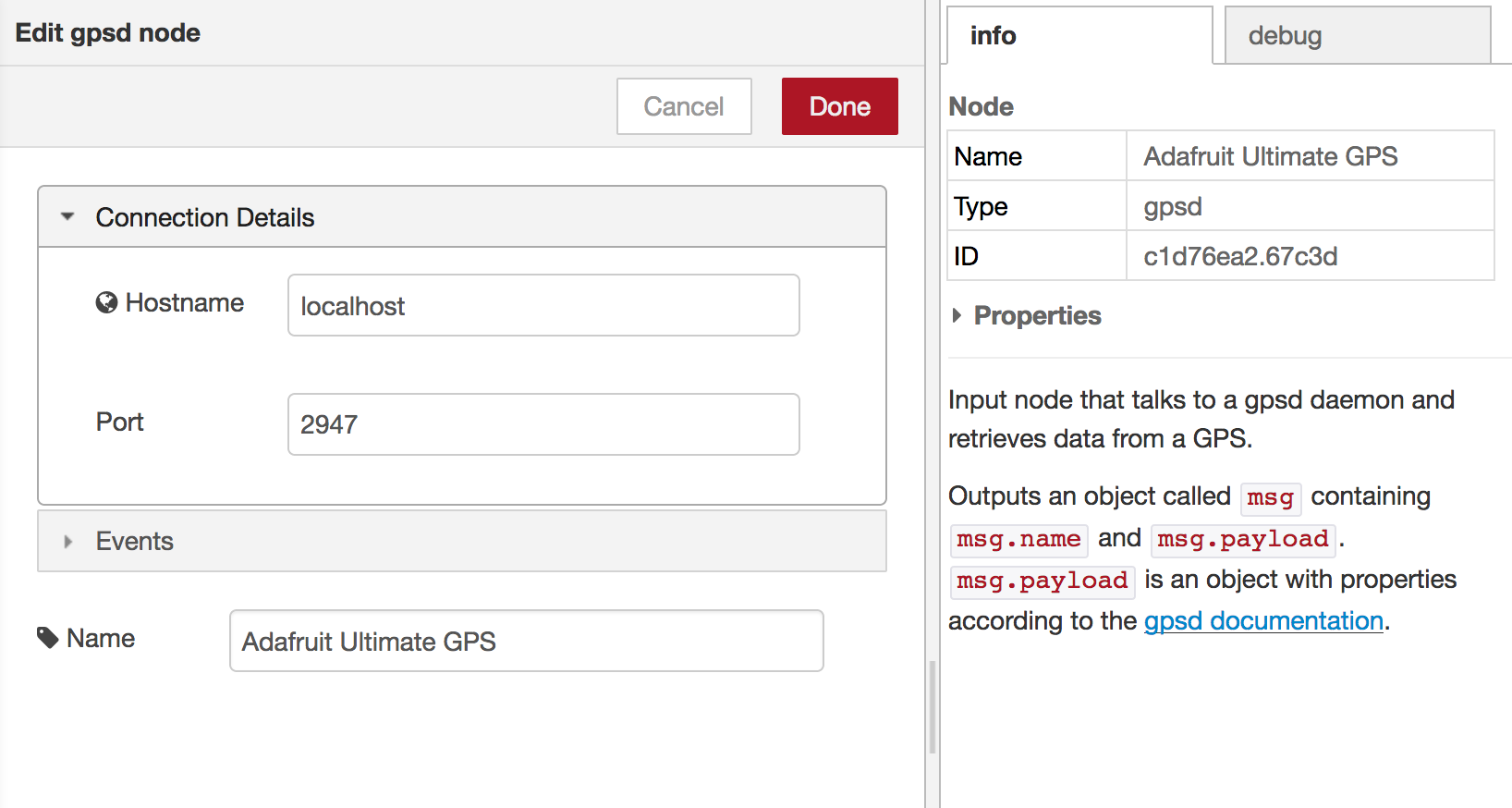Click the Events header label
Screen dimensions: 1512x808
135,541
